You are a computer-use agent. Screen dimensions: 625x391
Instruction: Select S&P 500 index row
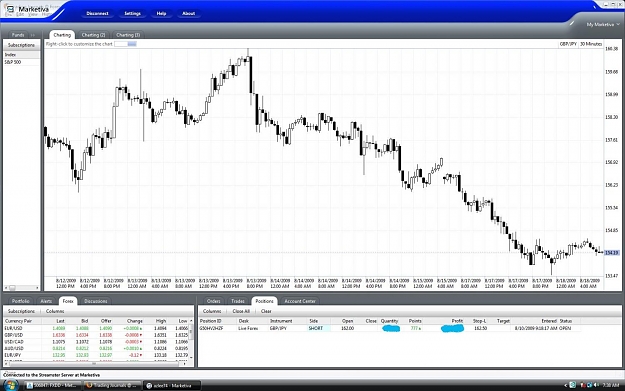[x=22, y=62]
